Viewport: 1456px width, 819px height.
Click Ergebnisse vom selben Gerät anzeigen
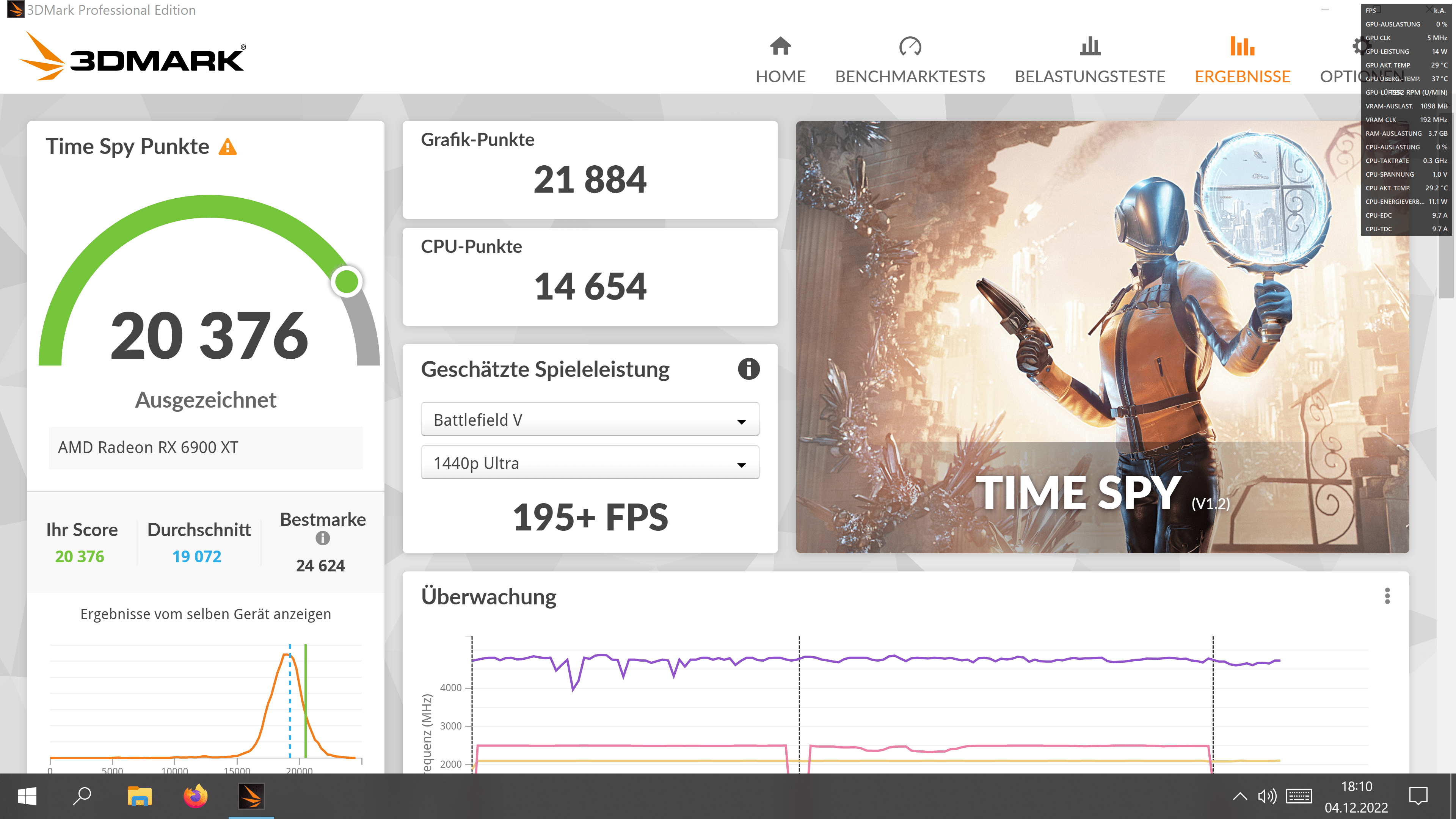coord(206,614)
